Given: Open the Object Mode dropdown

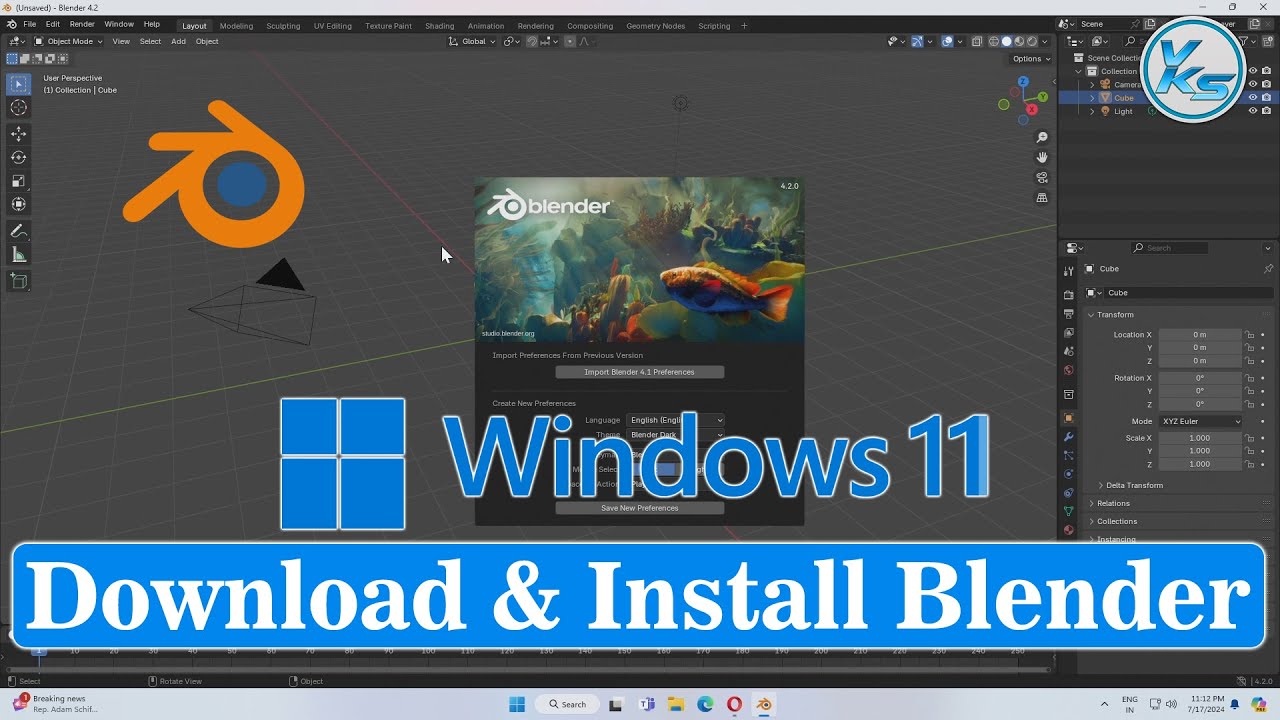Looking at the screenshot, I should (x=68, y=41).
